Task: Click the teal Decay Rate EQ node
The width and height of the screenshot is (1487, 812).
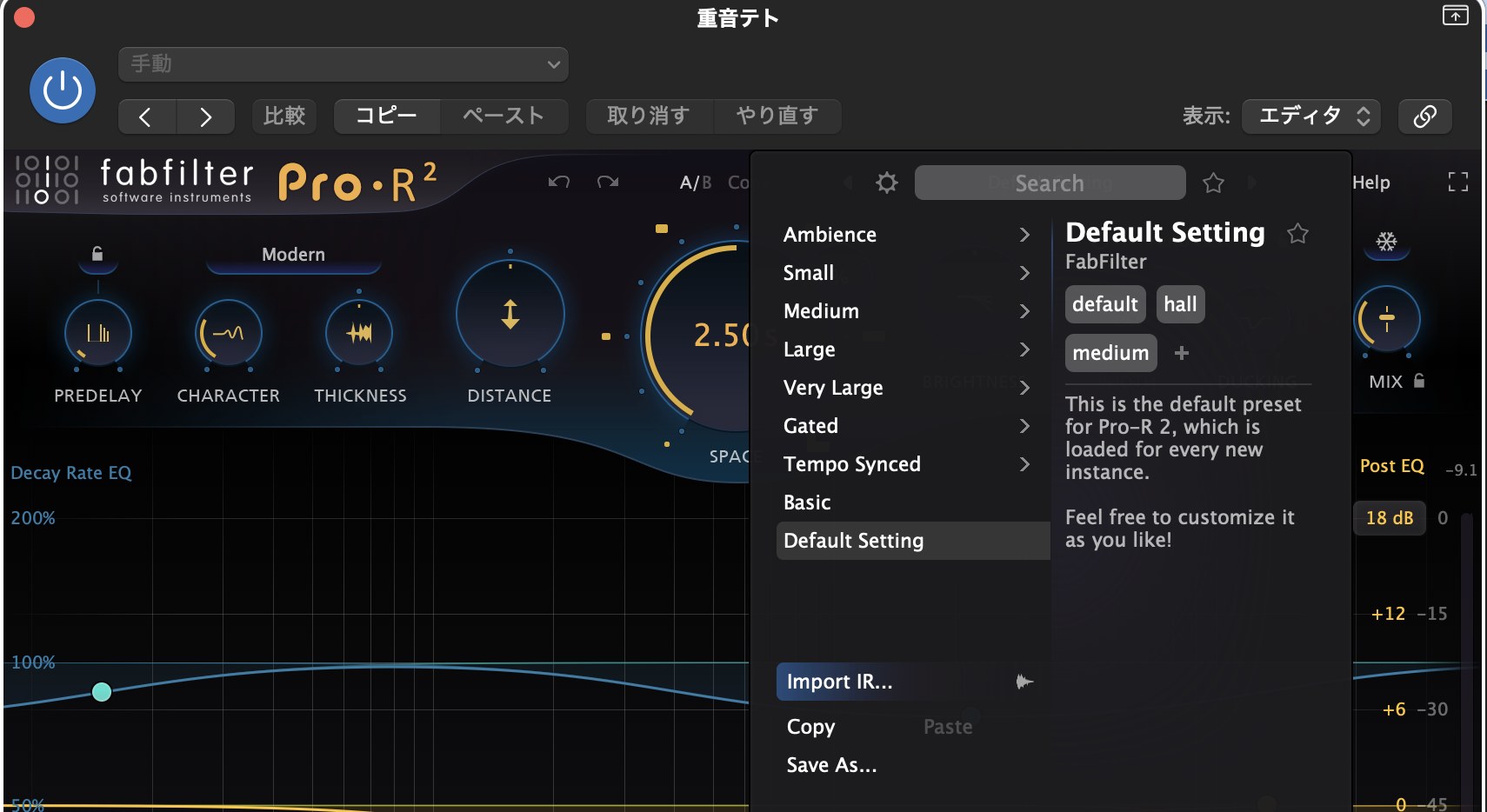Action: point(102,692)
